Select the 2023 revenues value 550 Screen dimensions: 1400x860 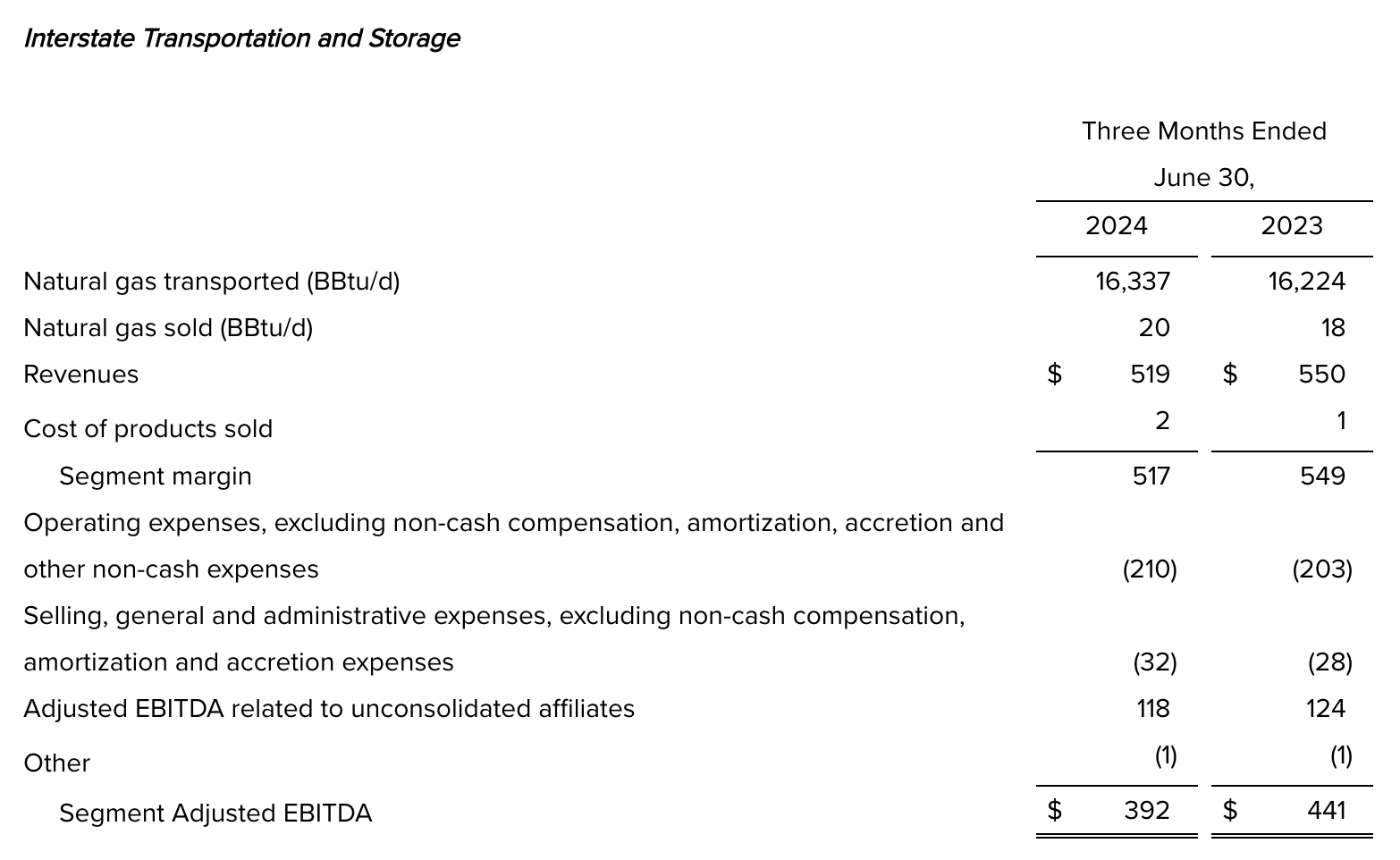1321,375
